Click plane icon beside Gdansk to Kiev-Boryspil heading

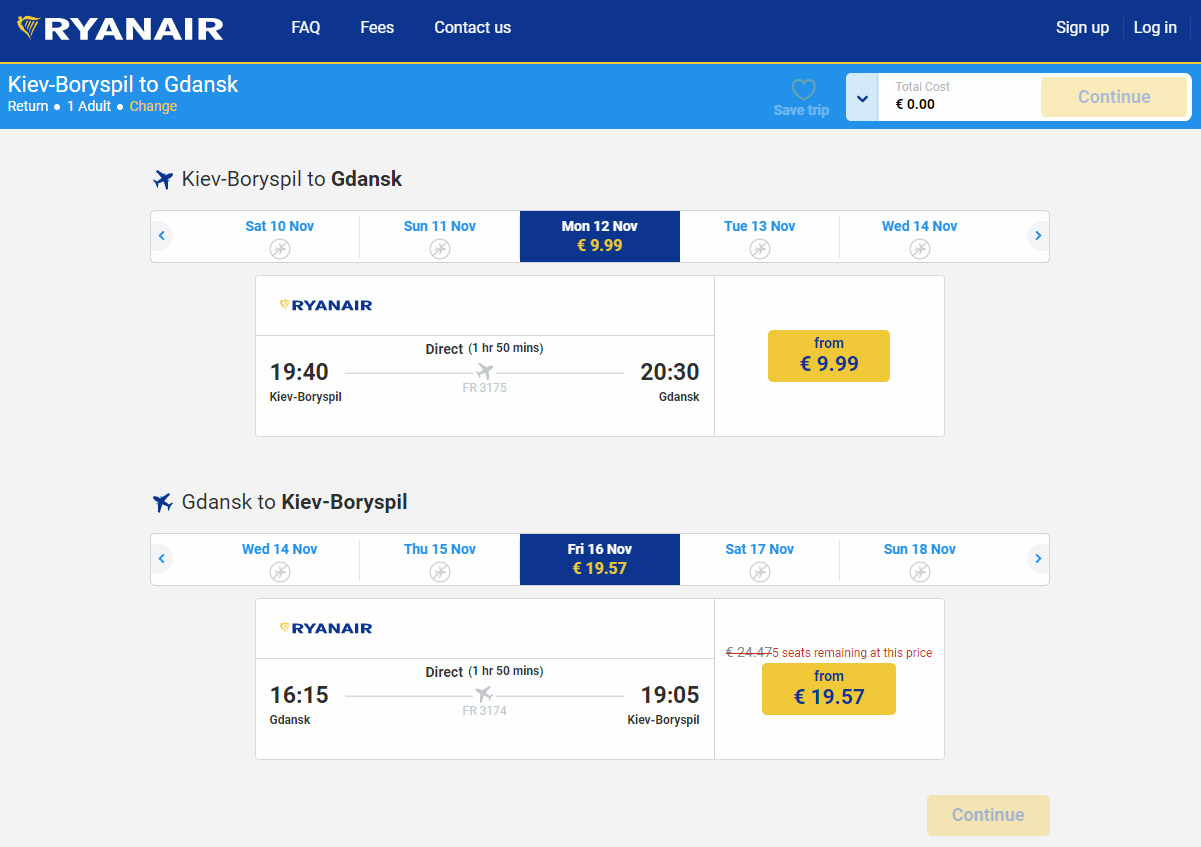click(x=163, y=503)
